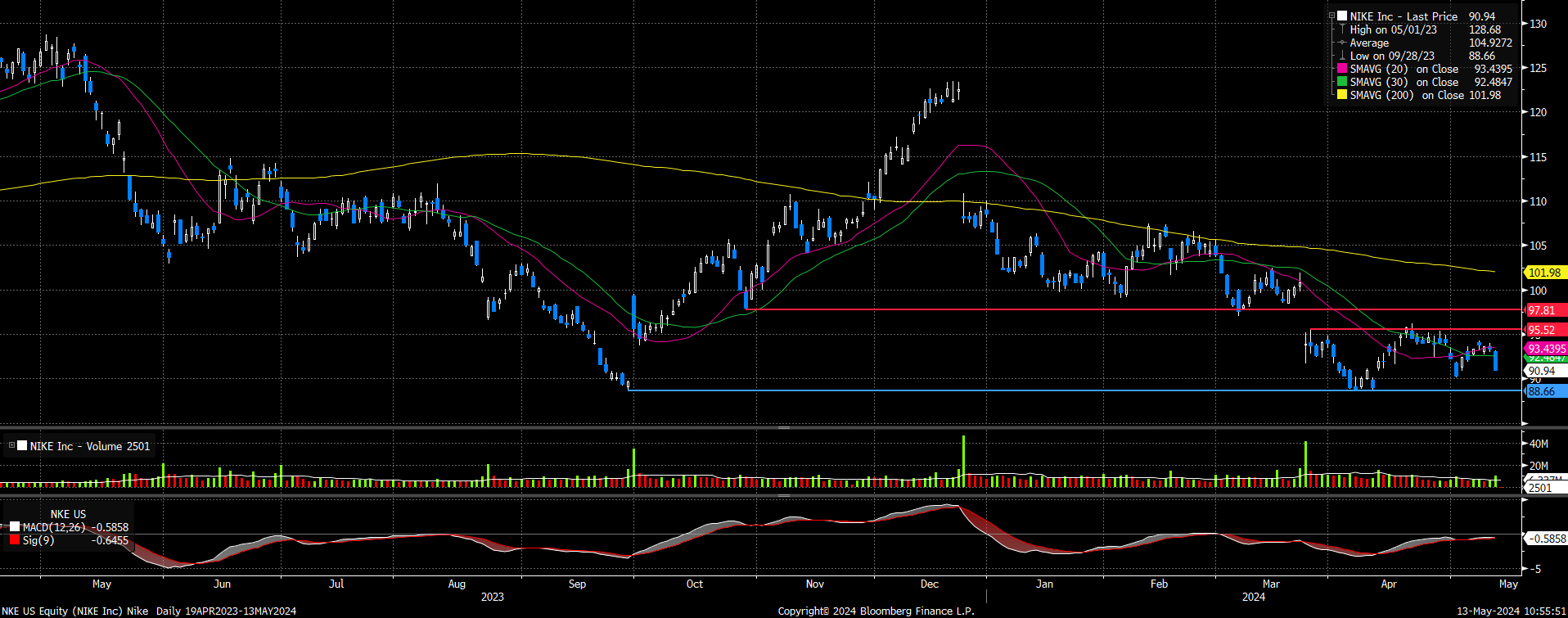Image resolution: width=1568 pixels, height=618 pixels.
Task: Click the 'Jan' label on date axis
Action: point(1044,584)
